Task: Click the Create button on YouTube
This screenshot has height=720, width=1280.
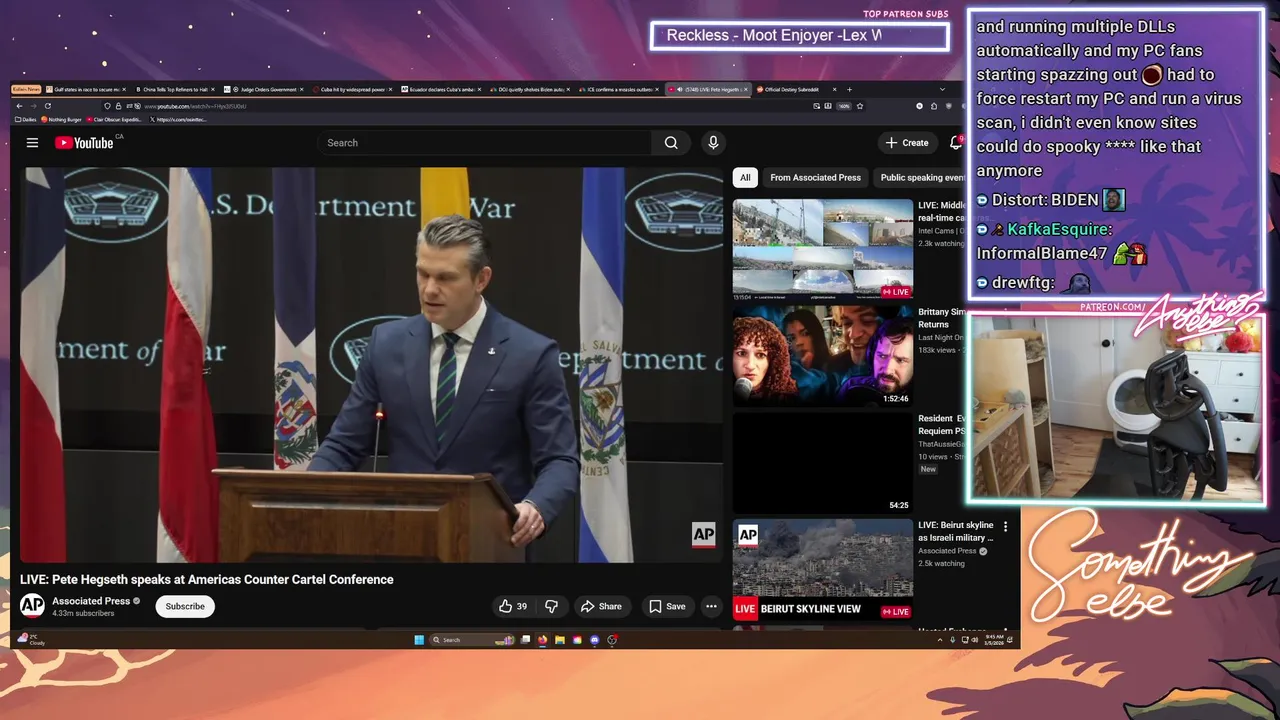Action: (907, 143)
